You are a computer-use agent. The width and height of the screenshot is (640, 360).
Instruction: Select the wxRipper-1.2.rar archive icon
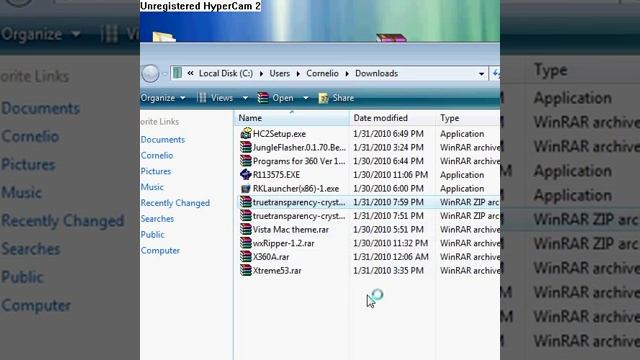[246, 243]
